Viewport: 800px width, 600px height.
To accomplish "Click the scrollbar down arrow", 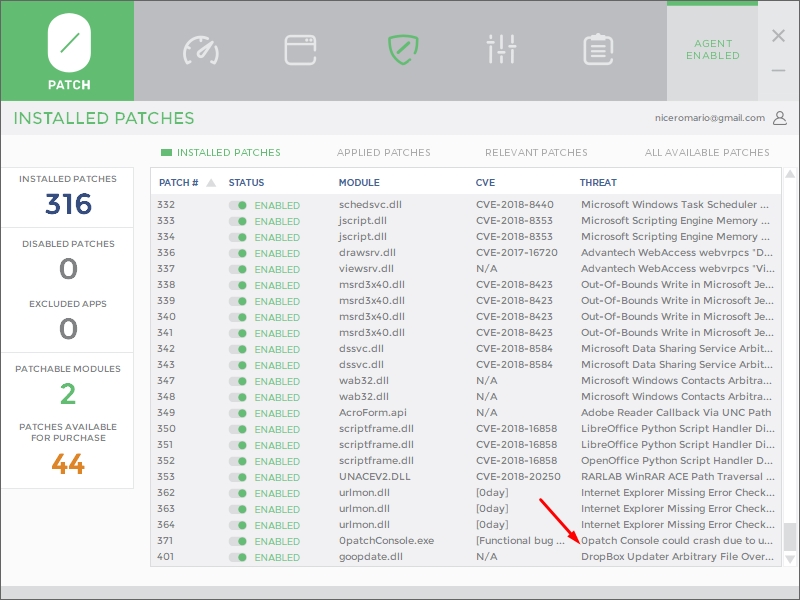I will point(790,558).
